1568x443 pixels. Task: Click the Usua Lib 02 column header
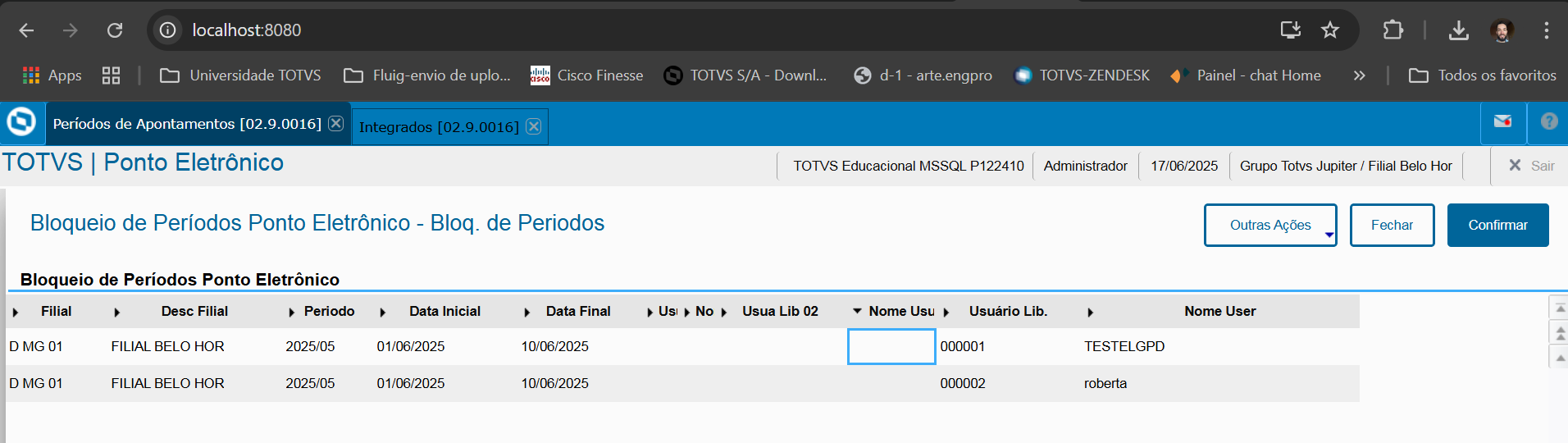pos(780,312)
